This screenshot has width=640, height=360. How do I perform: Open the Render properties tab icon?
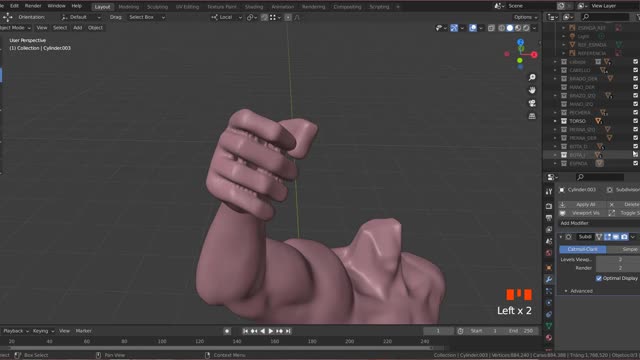[549, 207]
